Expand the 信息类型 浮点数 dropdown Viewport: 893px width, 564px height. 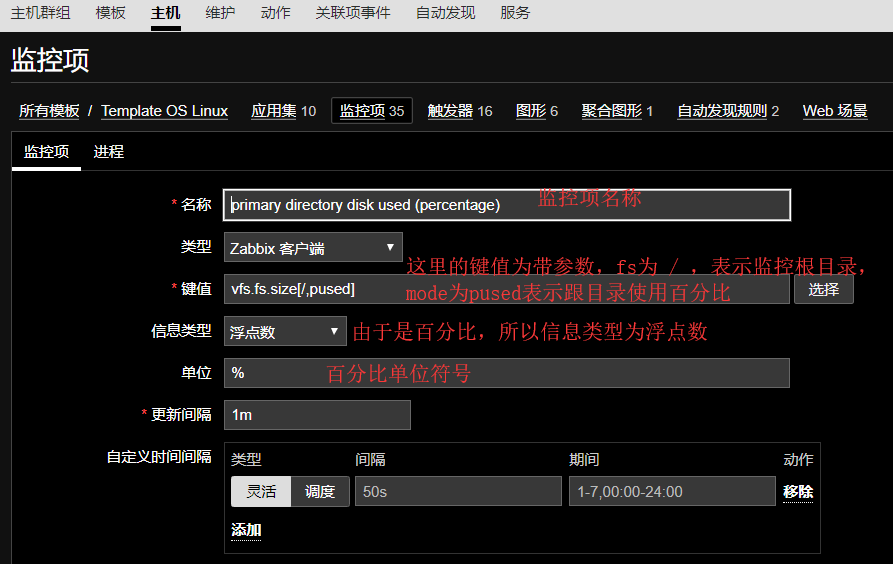pyautogui.click(x=285, y=331)
